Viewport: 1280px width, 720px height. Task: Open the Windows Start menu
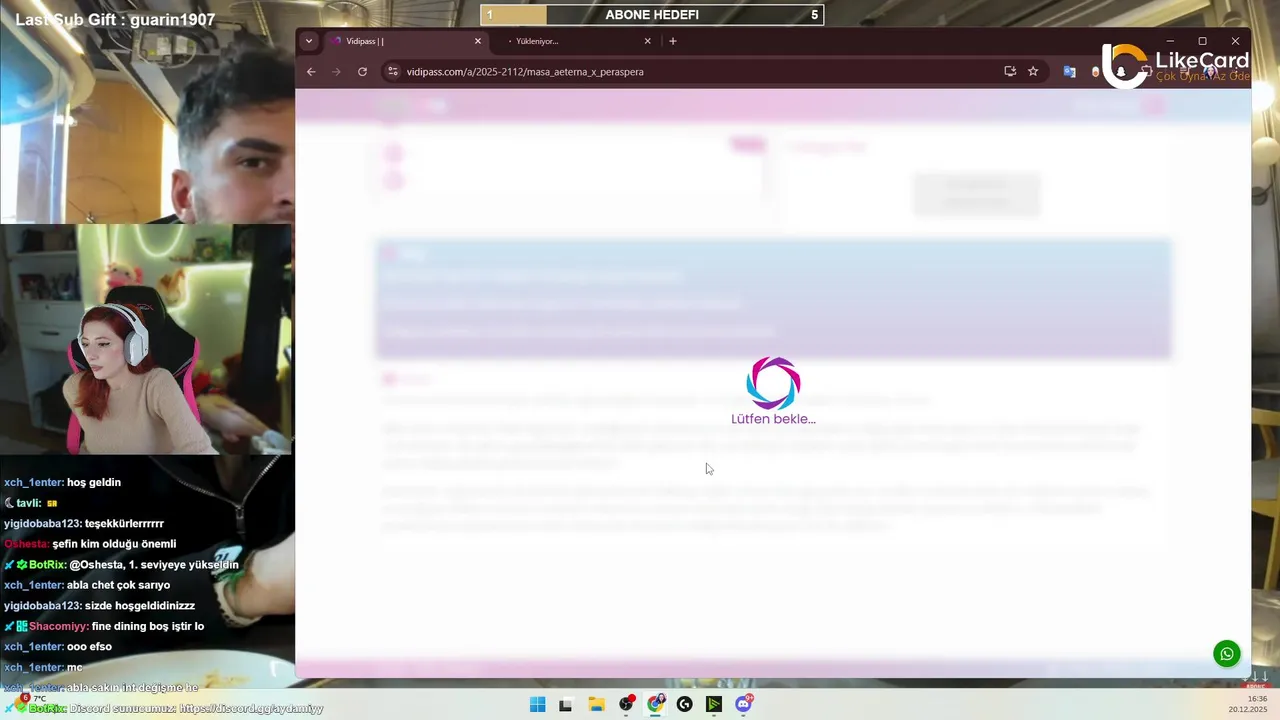[537, 704]
